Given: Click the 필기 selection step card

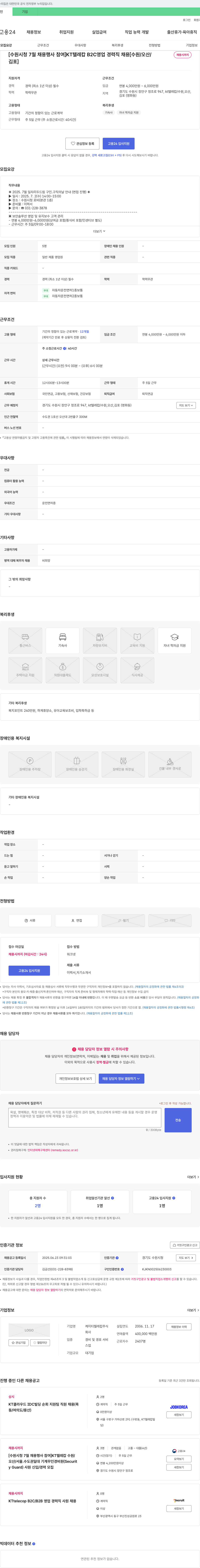Looking at the screenshot, I should [123, 920].
